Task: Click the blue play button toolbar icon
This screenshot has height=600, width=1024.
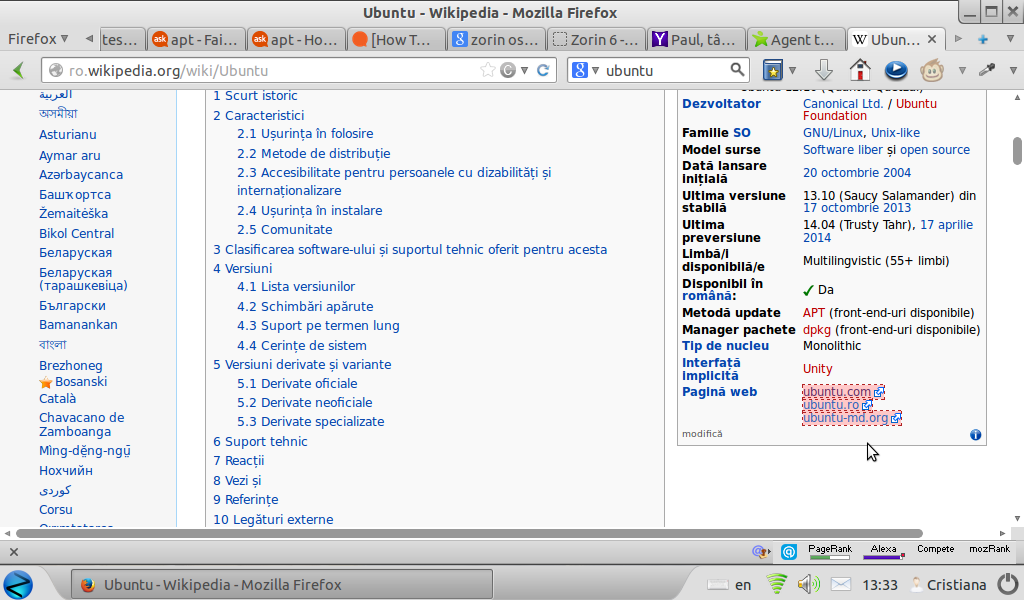Action: 896,70
